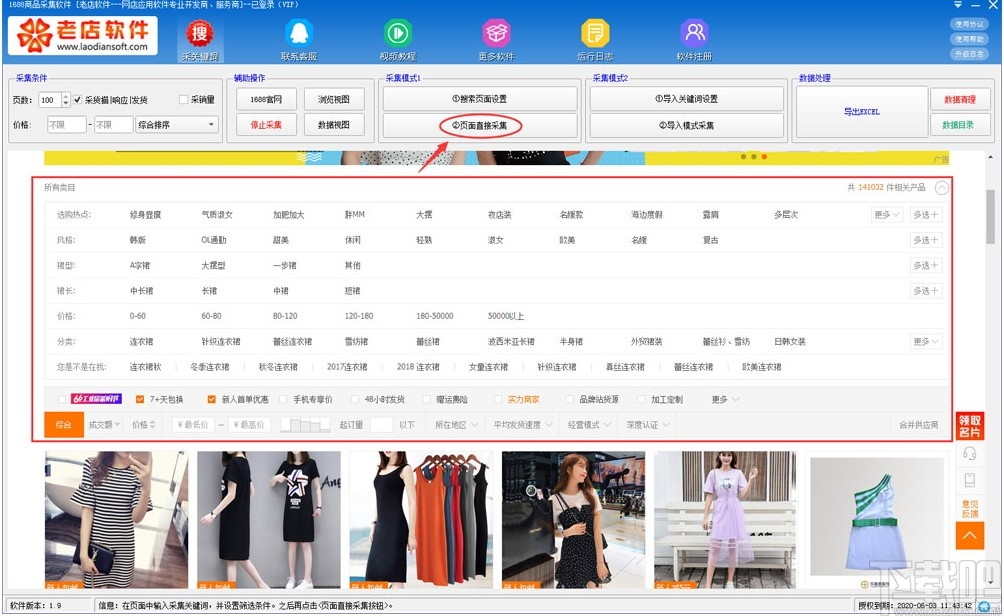View the 运行日志 log icon
Image resolution: width=1004 pixels, height=616 pixels.
click(595, 31)
